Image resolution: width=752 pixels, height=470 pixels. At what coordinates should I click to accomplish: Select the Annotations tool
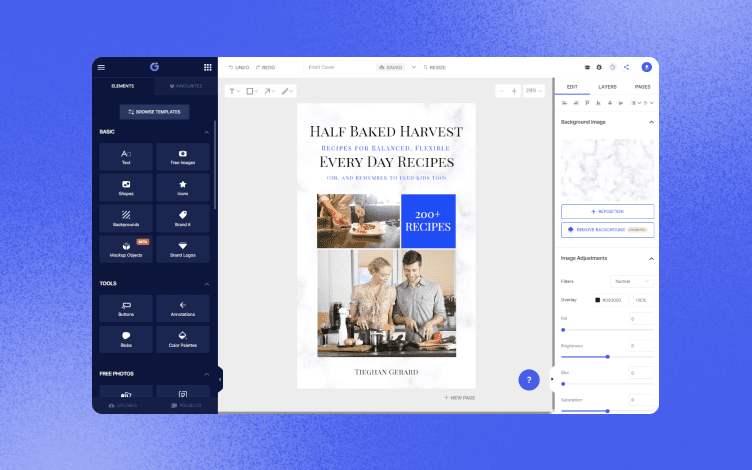coord(183,308)
